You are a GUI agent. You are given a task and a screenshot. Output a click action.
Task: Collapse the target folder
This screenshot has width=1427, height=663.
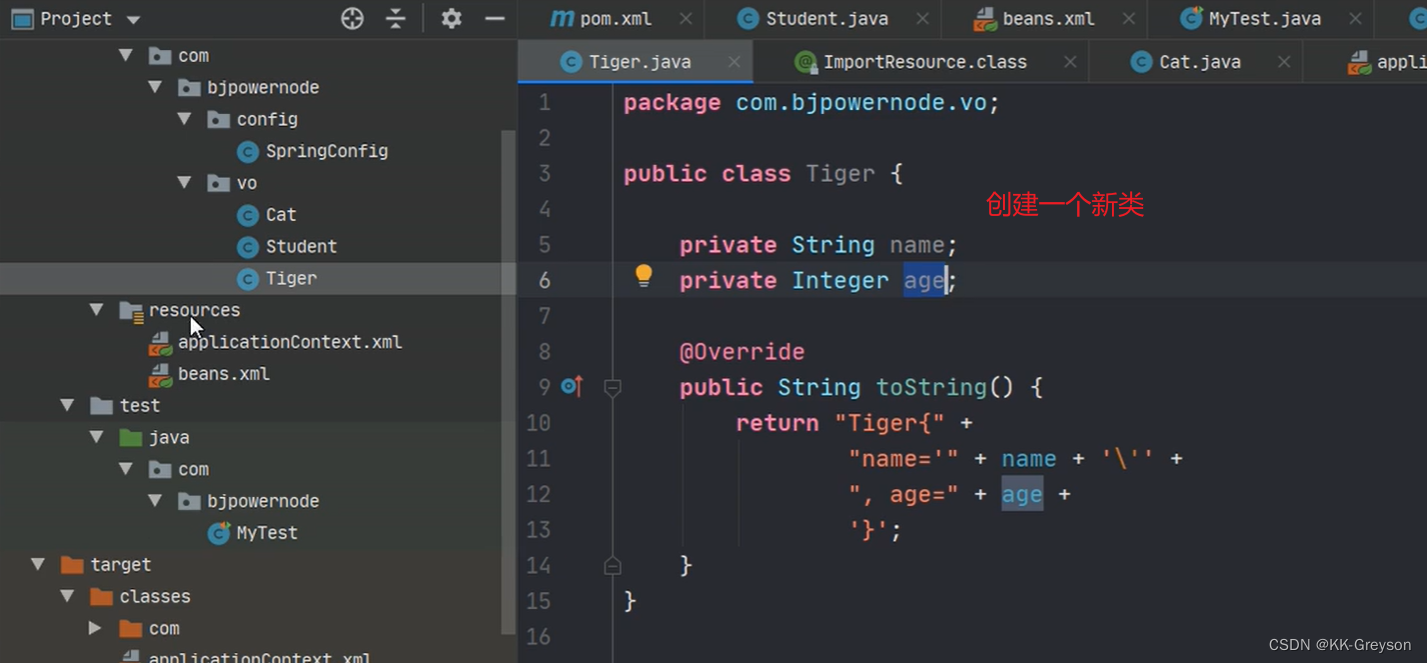pos(38,564)
